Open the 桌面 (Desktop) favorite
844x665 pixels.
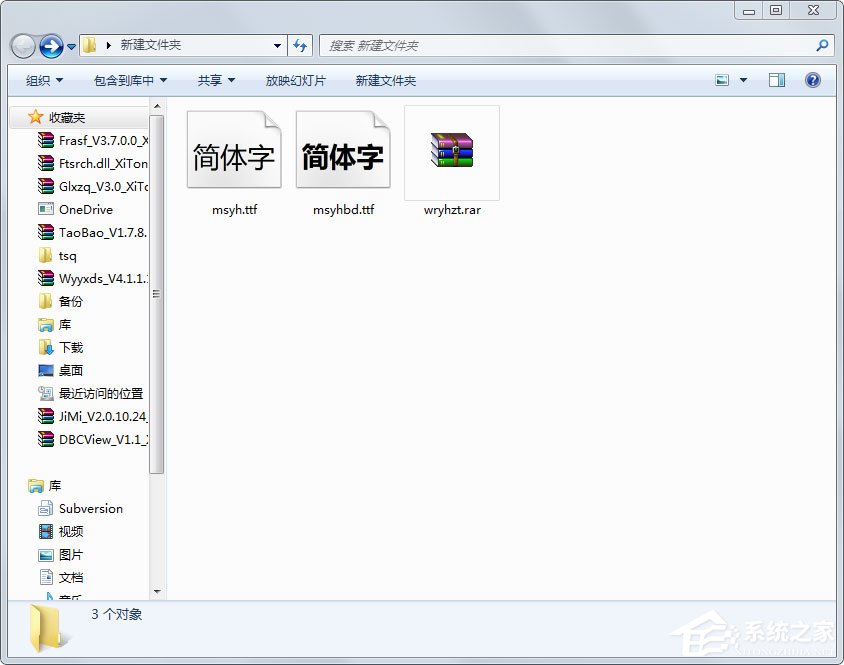pos(69,370)
